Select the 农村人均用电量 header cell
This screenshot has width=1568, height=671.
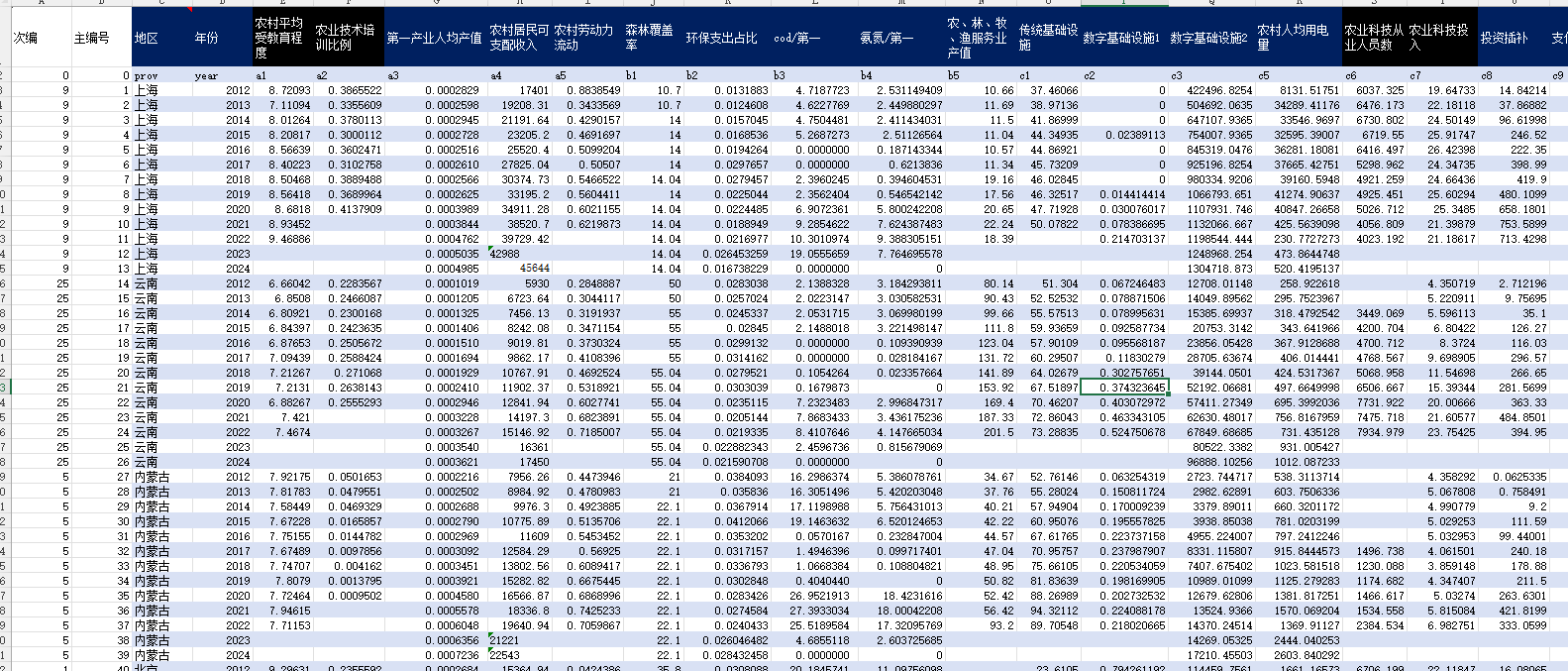[1299, 38]
